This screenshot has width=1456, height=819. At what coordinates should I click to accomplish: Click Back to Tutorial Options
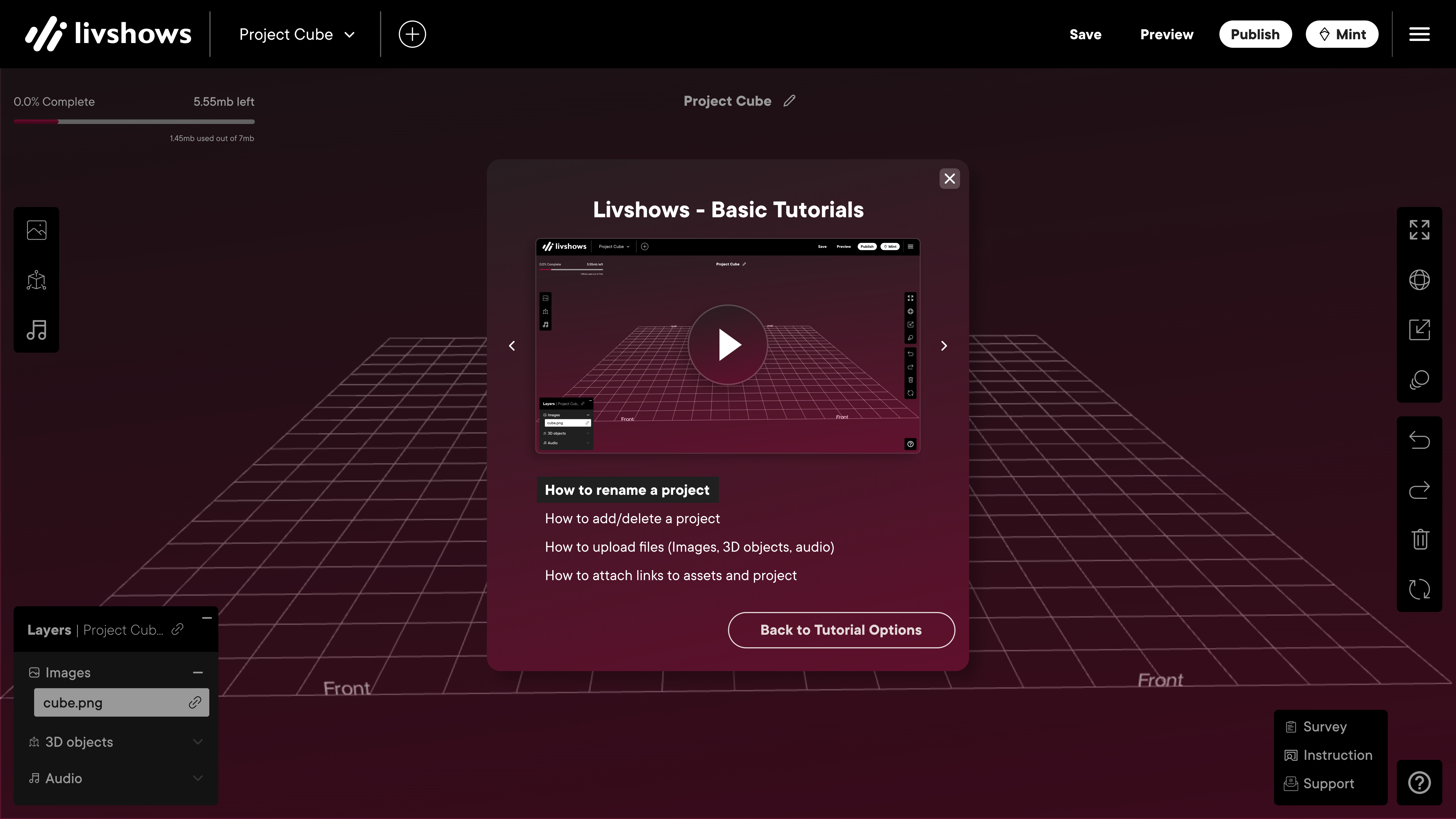pos(841,630)
